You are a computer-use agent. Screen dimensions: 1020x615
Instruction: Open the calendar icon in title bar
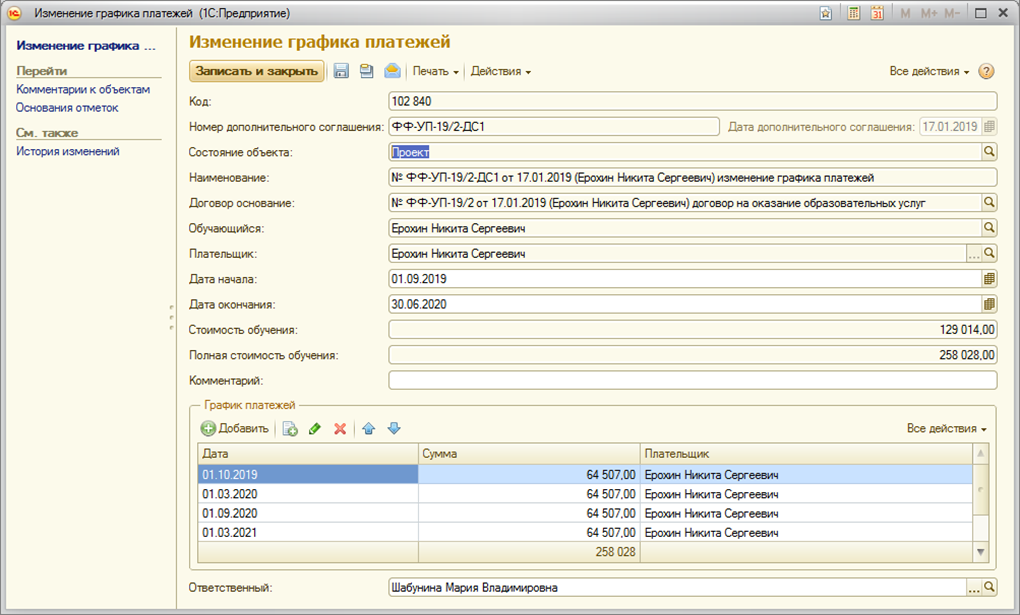point(876,13)
